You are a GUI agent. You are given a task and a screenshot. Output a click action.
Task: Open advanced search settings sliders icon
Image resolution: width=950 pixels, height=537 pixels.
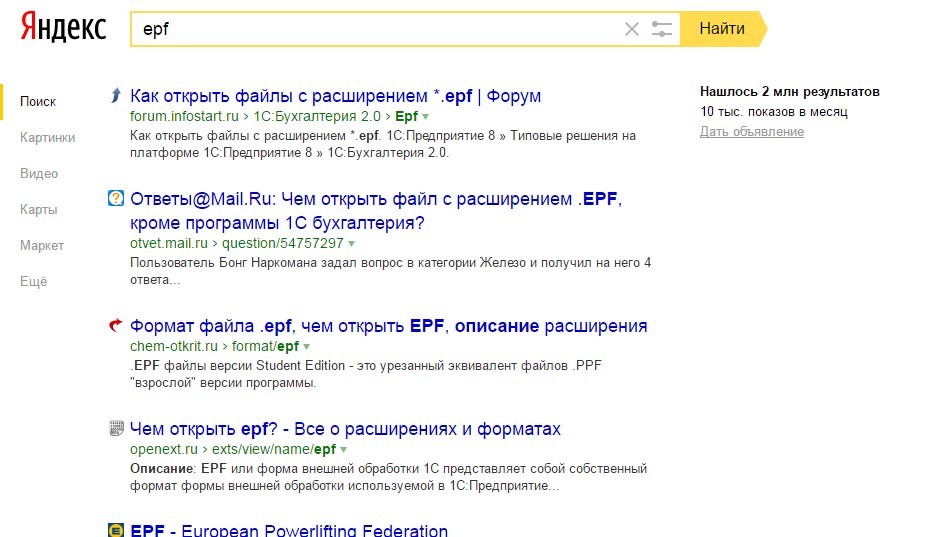662,29
